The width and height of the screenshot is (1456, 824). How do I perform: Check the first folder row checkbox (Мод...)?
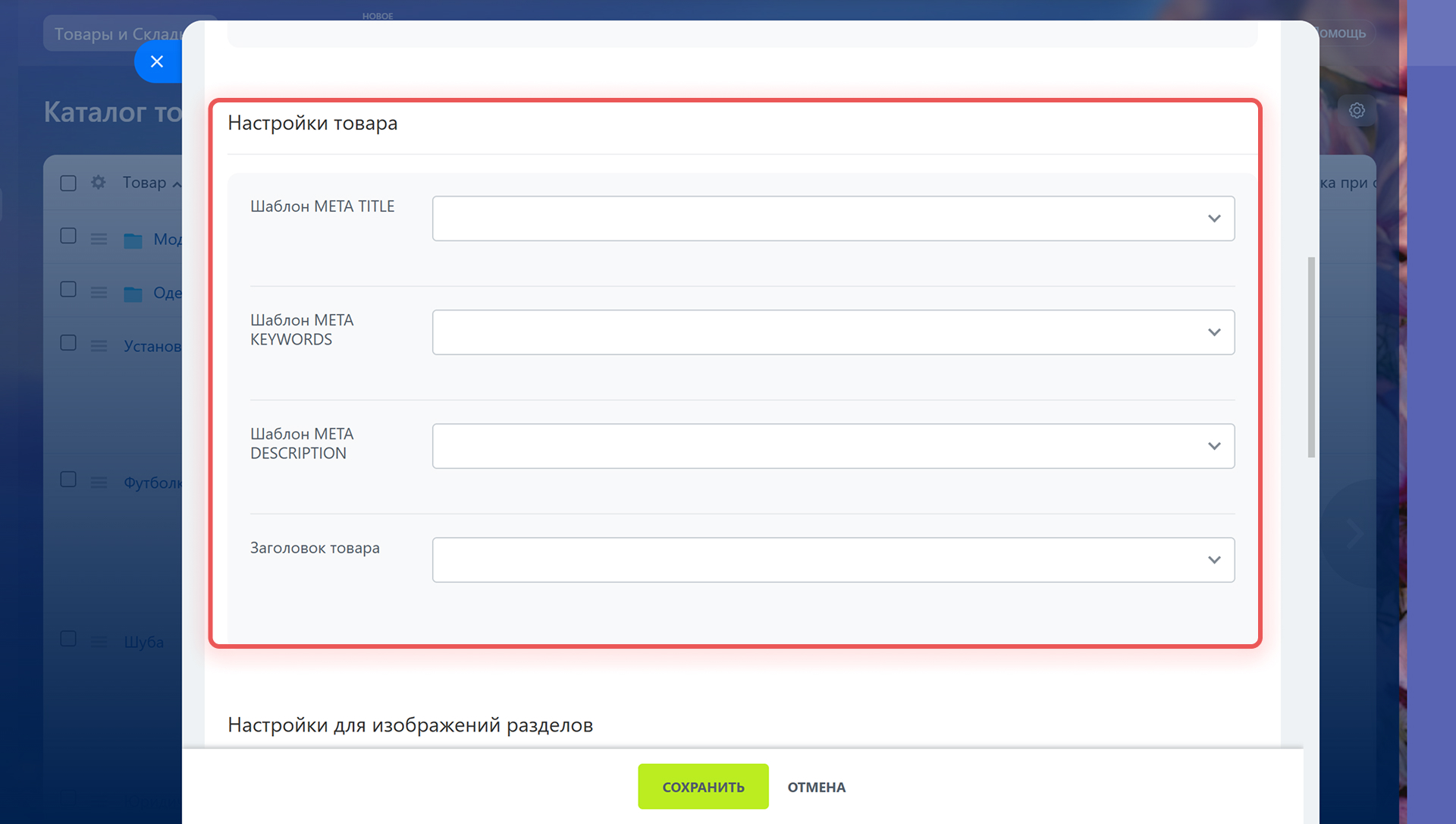(68, 236)
